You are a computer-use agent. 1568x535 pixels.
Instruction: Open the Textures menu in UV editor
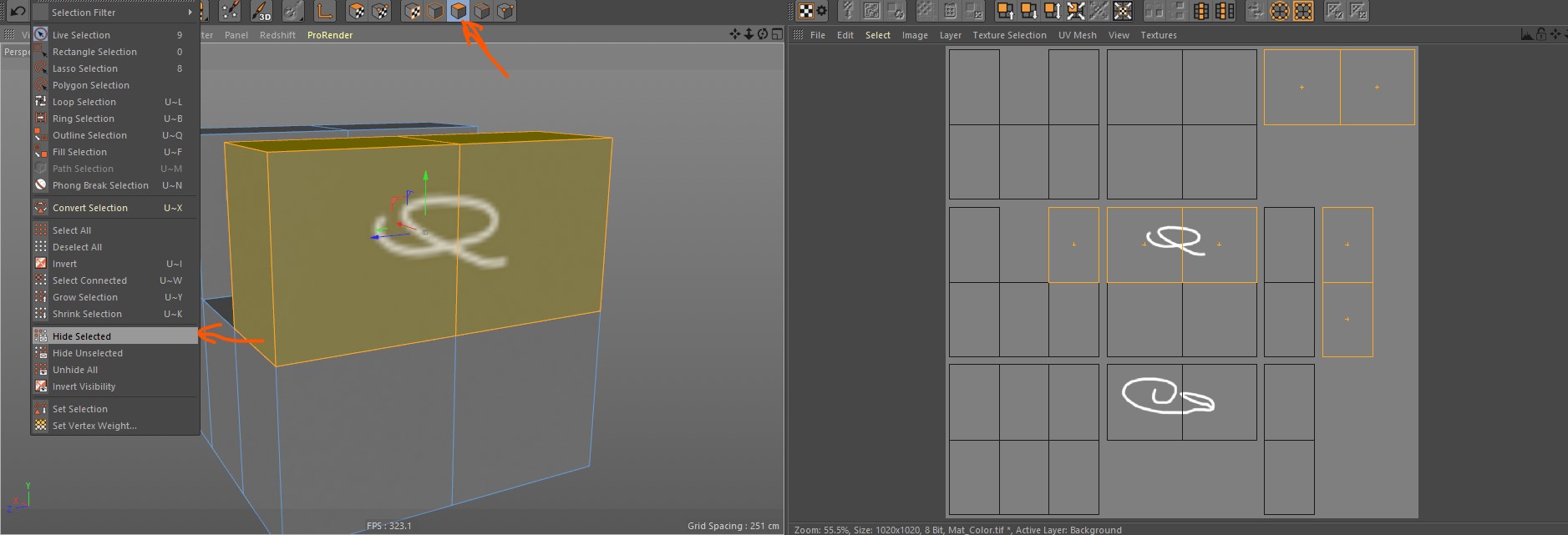(1159, 35)
